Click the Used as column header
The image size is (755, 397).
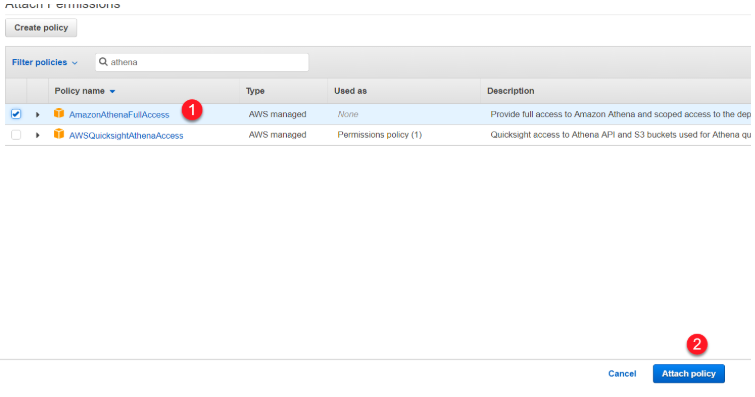tap(350, 91)
